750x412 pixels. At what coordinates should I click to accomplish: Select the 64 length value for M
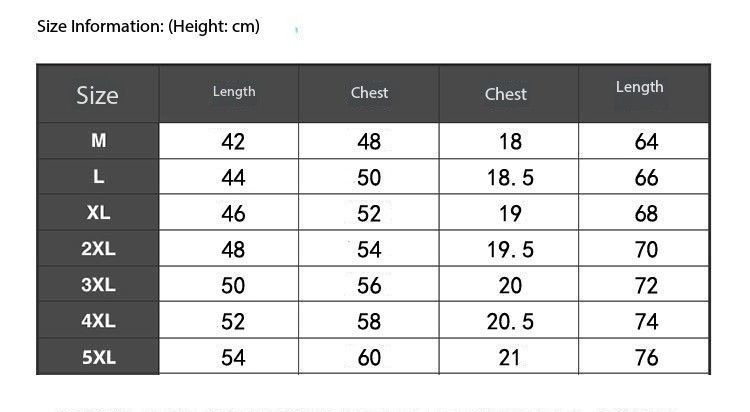coord(646,142)
